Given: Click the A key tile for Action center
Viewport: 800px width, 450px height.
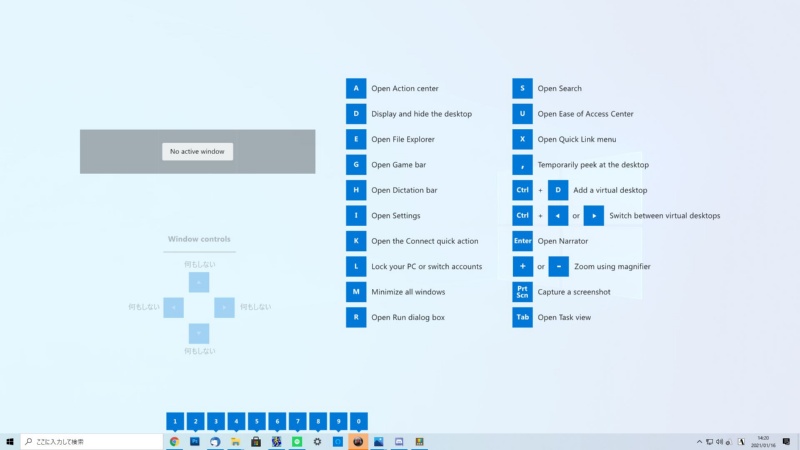Looking at the screenshot, I should point(356,88).
